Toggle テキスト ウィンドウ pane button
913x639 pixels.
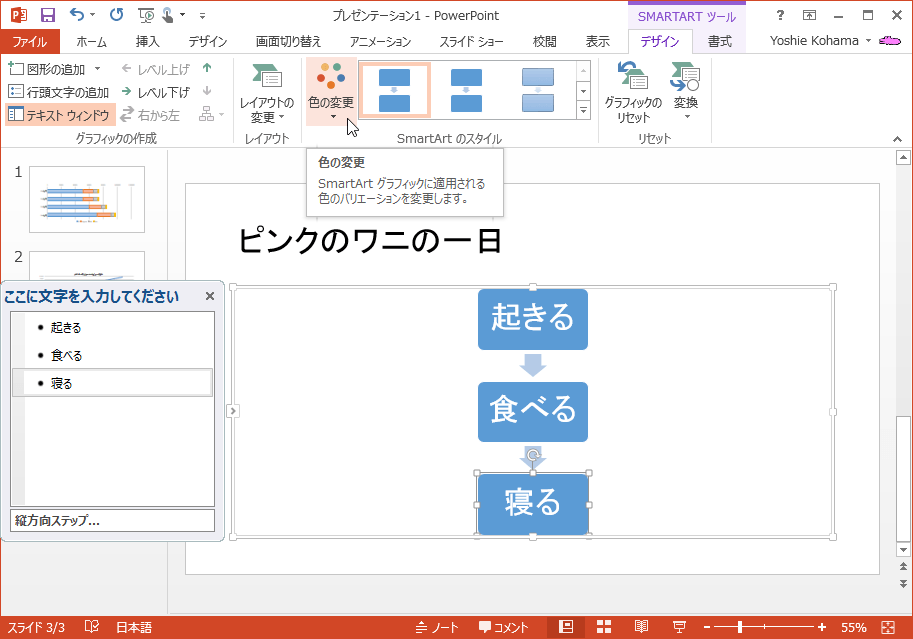tap(60, 115)
